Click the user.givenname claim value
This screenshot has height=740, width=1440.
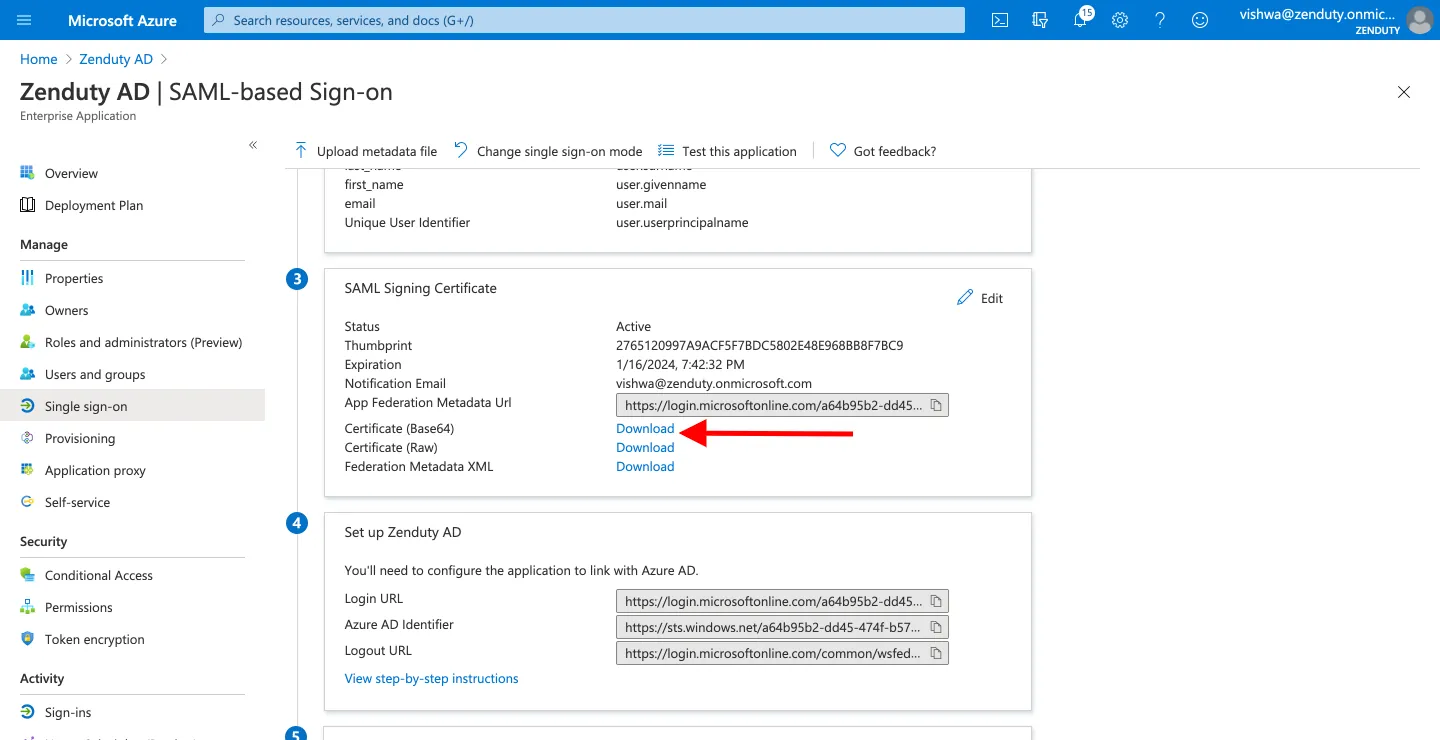coord(661,184)
